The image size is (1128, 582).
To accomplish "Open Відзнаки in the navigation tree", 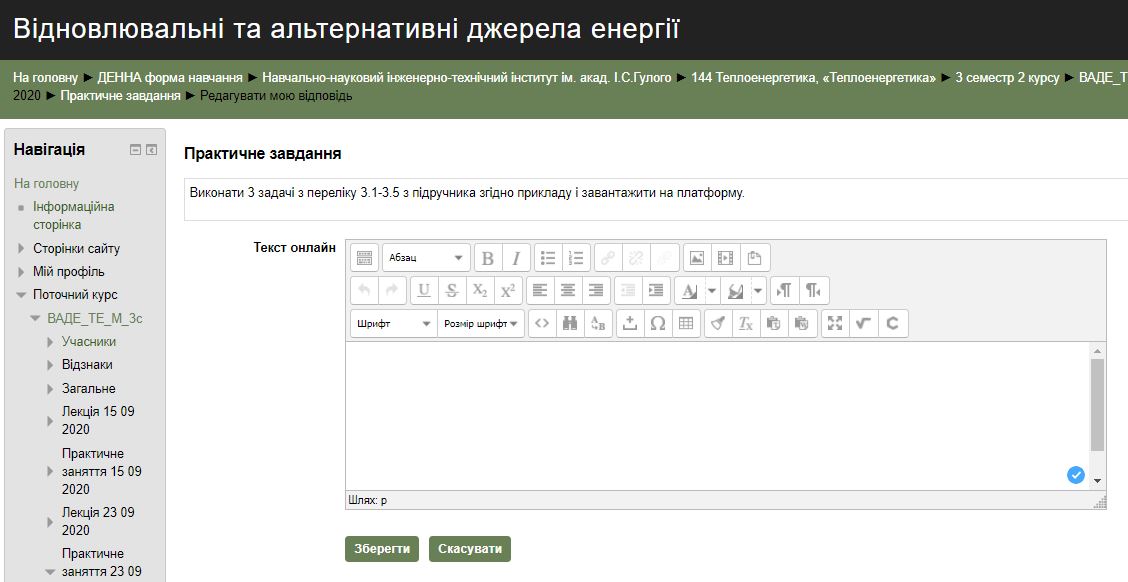I will (87, 364).
